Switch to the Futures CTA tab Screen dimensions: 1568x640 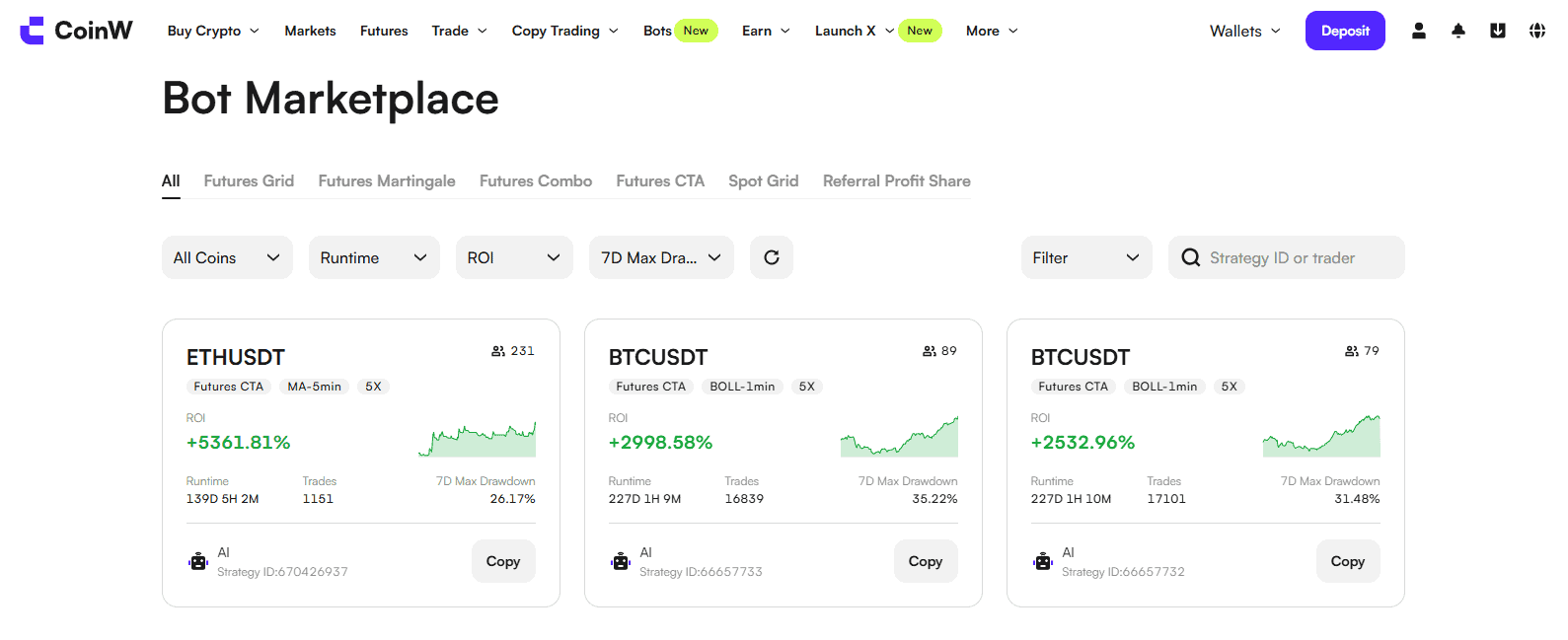click(660, 181)
